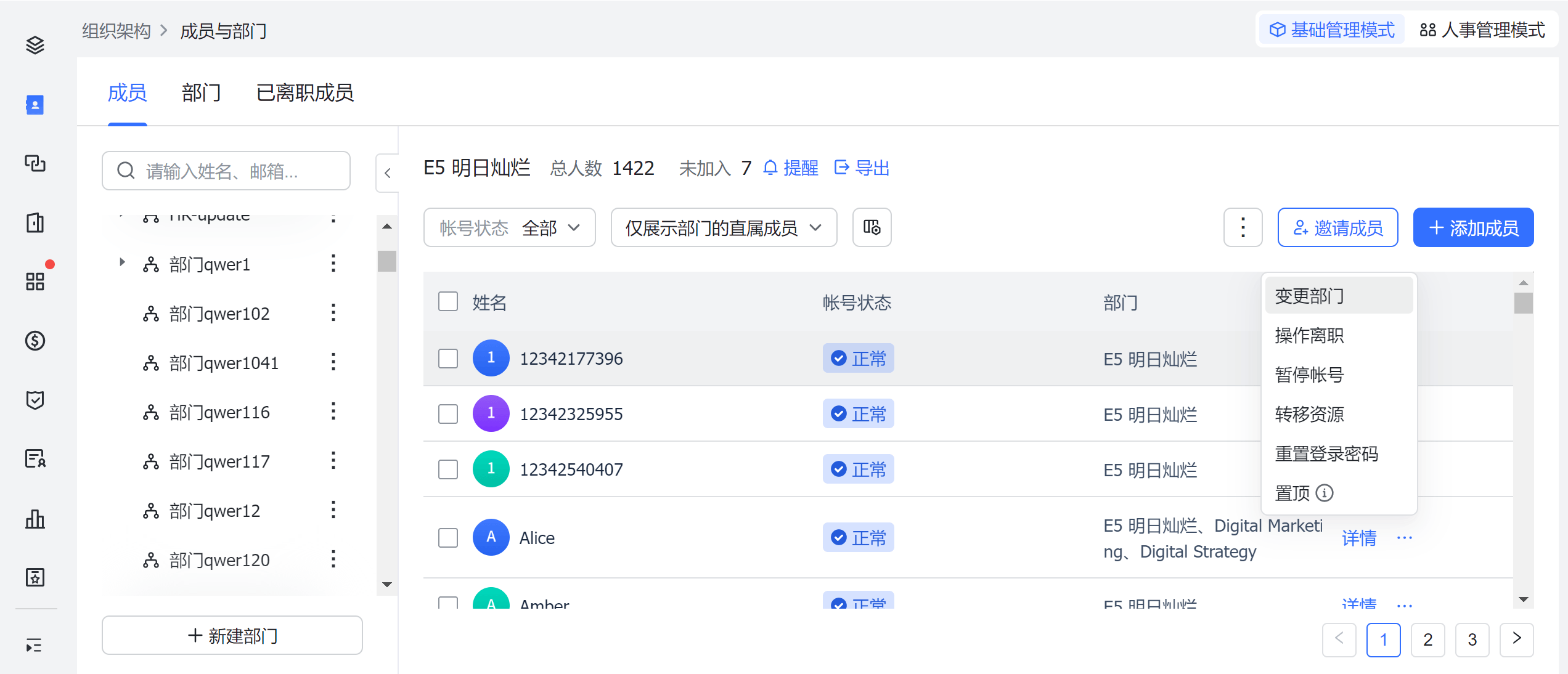Viewport: 1568px width, 674px height.
Task: Open the star badge sidebar icon
Action: point(35,577)
